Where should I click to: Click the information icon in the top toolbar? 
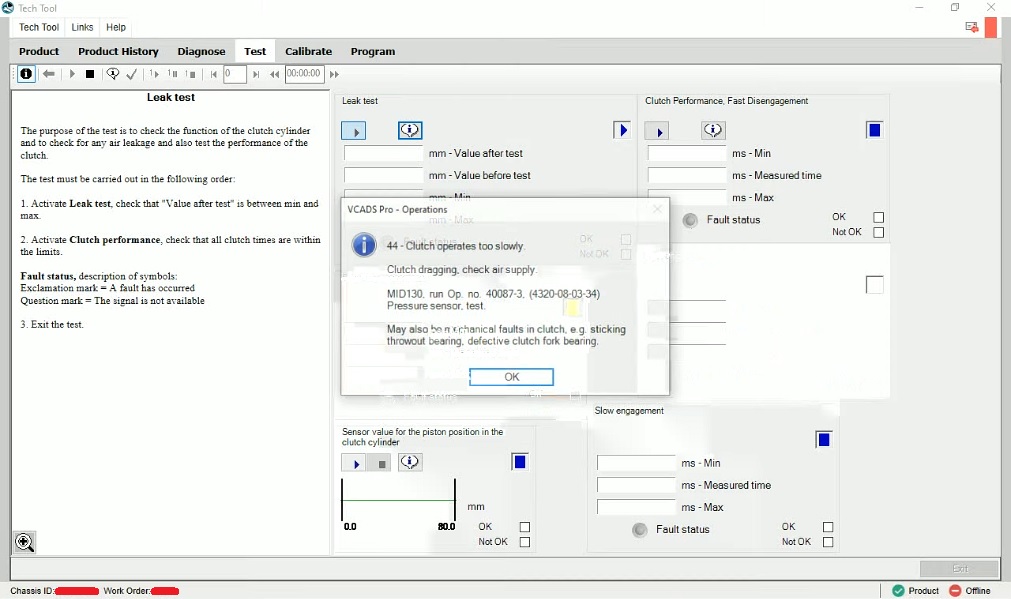coord(26,74)
